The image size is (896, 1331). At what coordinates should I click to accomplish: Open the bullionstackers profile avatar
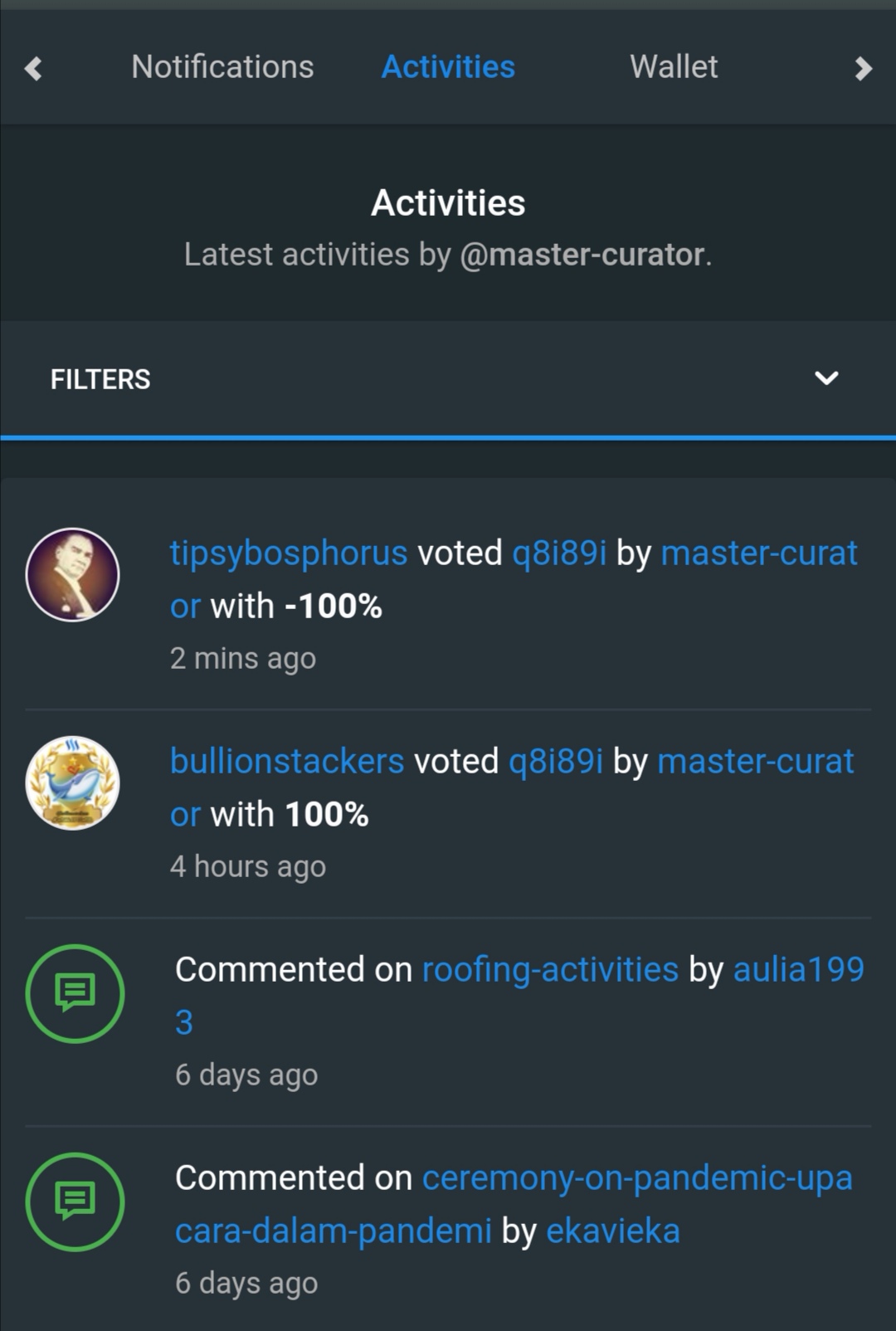pos(73,783)
